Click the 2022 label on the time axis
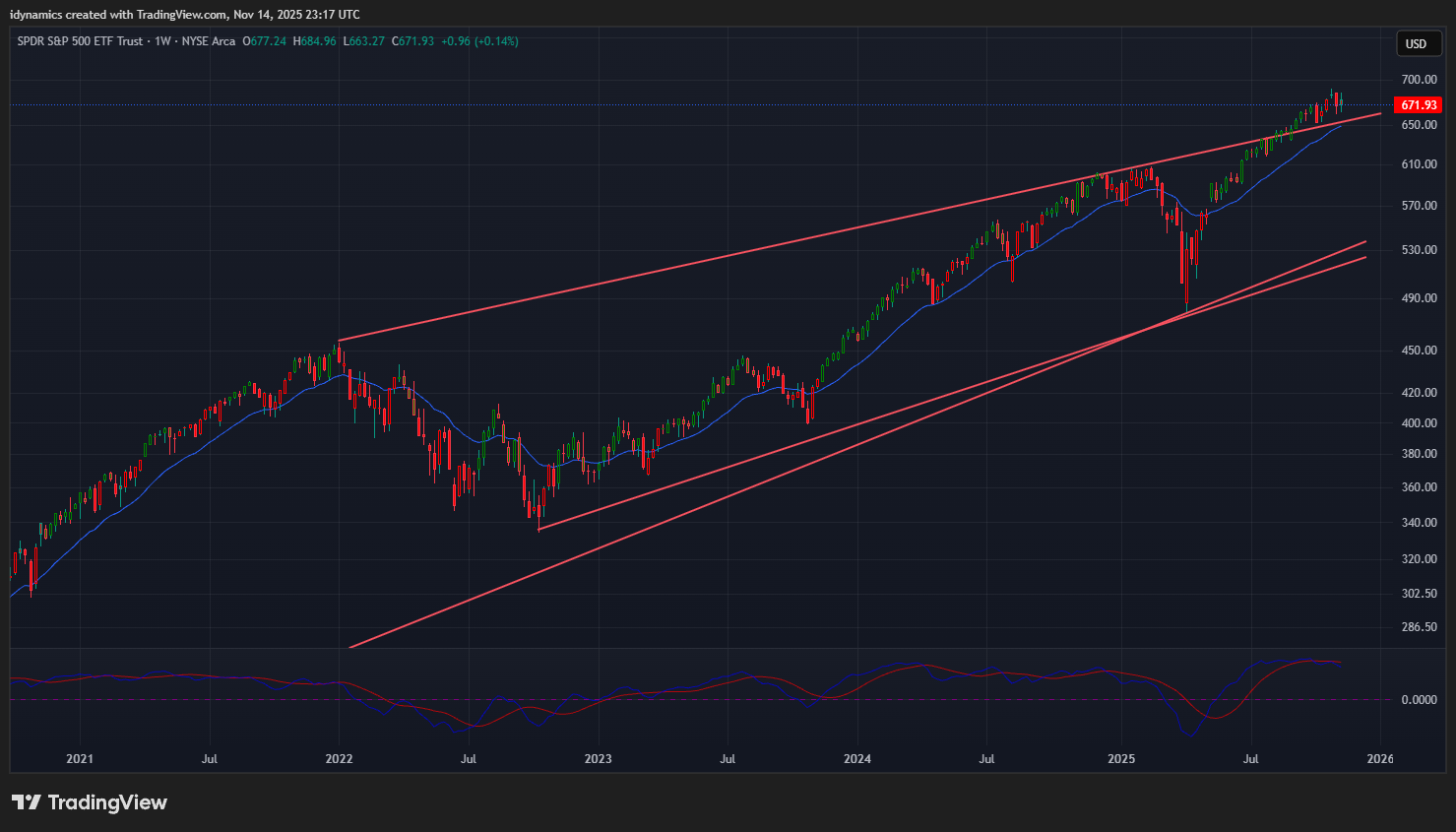 (x=339, y=759)
